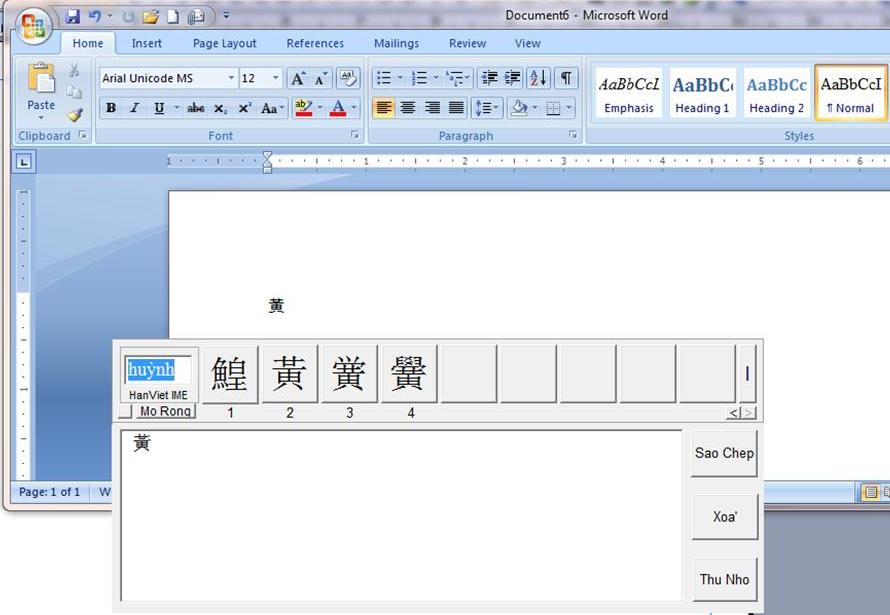
Task: Open the Insert ribbon tab
Action: (x=146, y=43)
